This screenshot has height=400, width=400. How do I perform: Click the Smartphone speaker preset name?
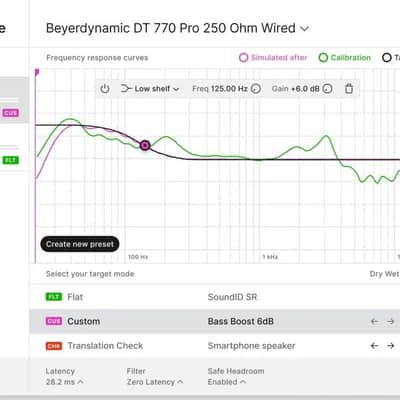click(251, 346)
